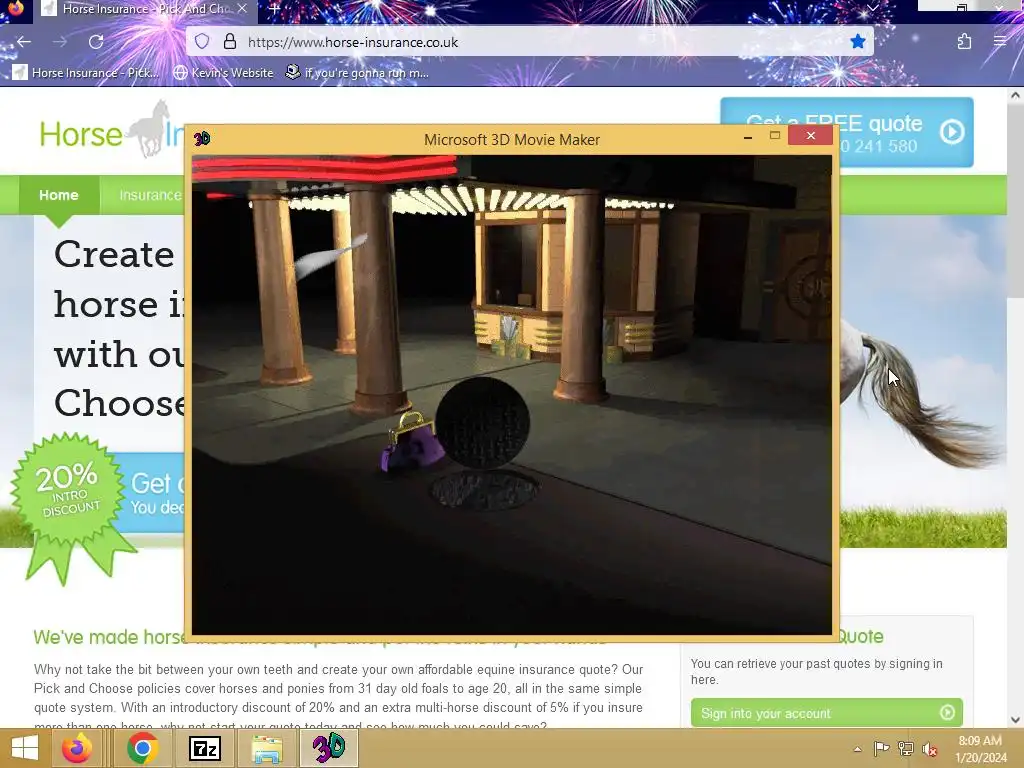Open a new browser tab
The height and width of the screenshot is (768, 1024).
(274, 8)
